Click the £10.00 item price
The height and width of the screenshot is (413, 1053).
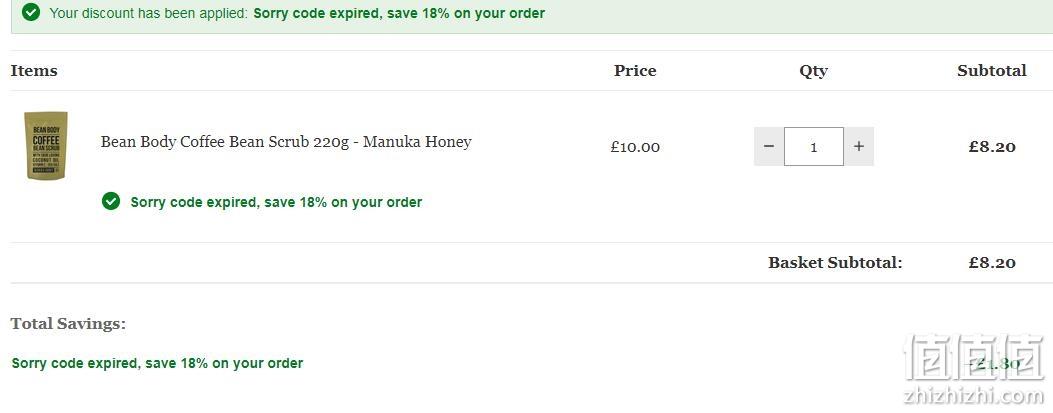[x=635, y=147]
